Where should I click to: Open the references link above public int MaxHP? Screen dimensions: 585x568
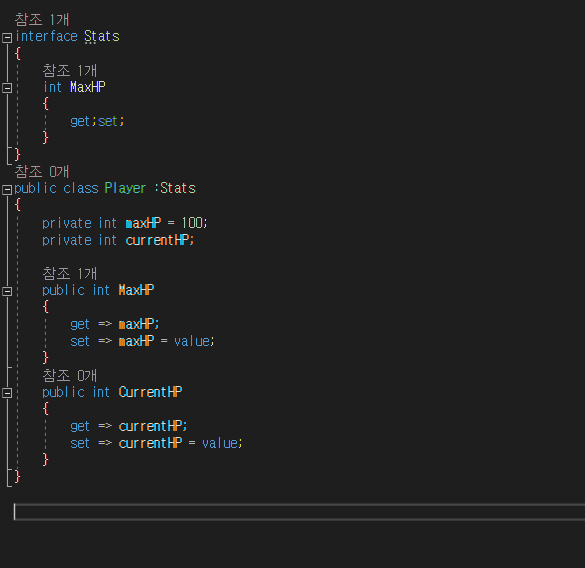70,274
